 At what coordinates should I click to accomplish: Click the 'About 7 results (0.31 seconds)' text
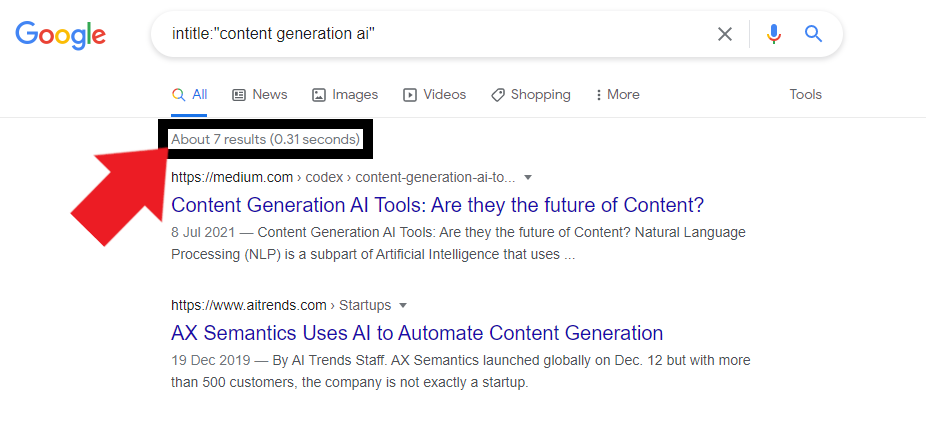coord(265,139)
